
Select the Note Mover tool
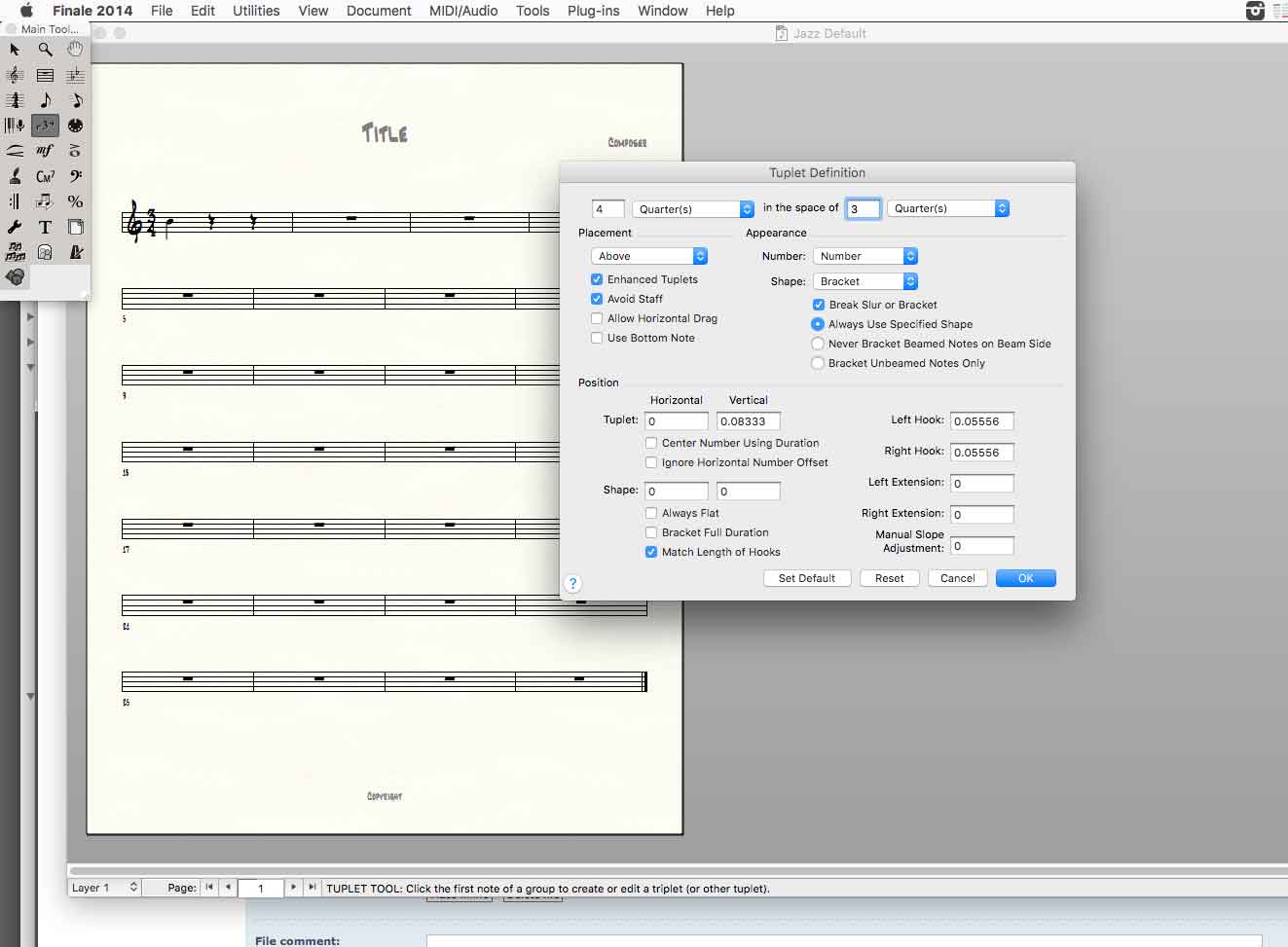45,201
